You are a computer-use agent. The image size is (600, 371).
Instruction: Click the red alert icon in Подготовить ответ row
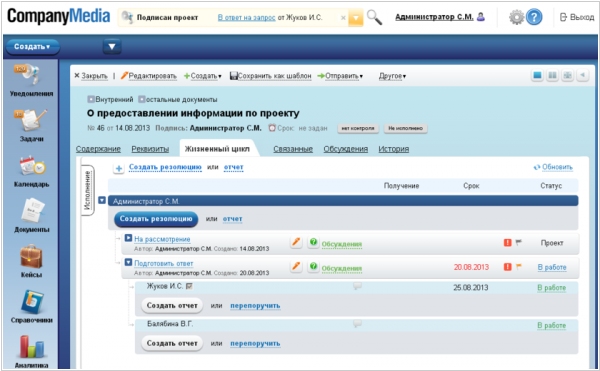[507, 267]
